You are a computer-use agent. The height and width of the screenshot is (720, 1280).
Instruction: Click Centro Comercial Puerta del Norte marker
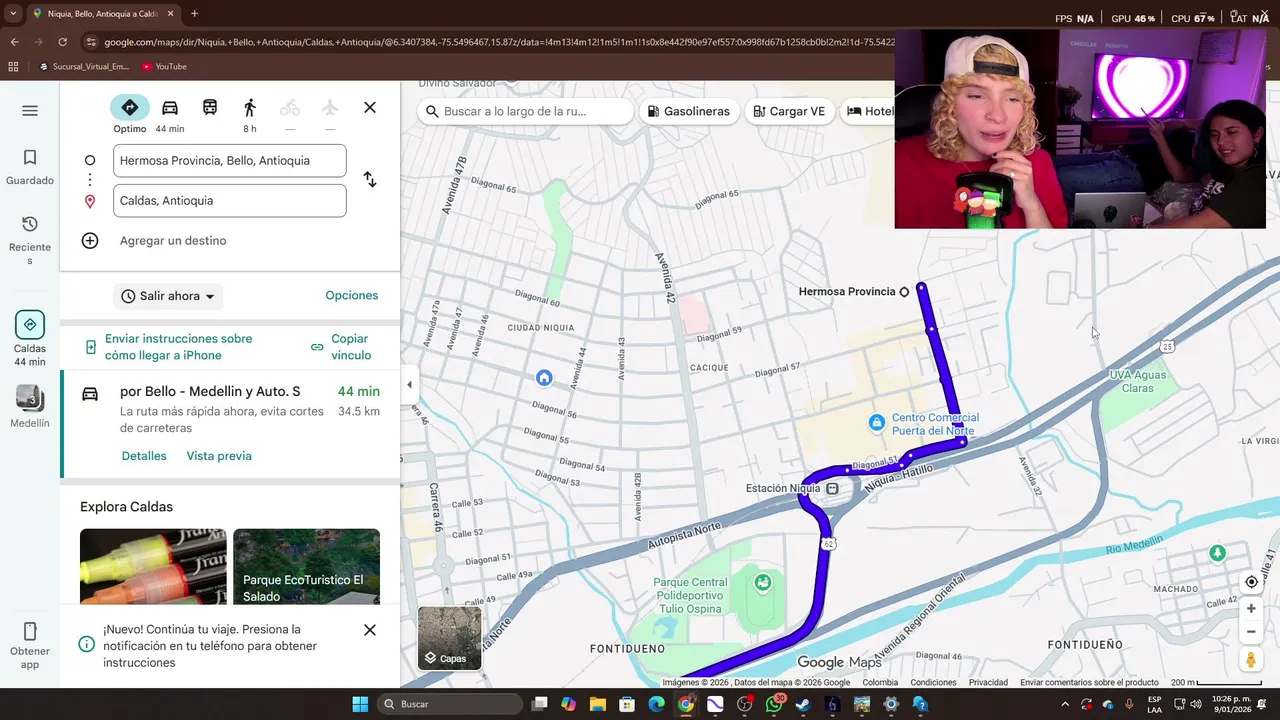pyautogui.click(x=877, y=424)
